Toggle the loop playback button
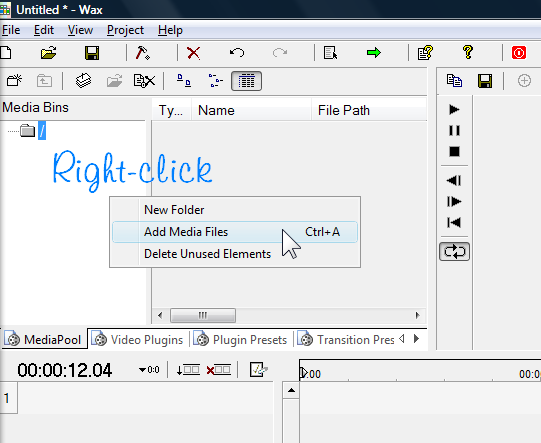Viewport: 541px width, 443px height. (x=454, y=252)
